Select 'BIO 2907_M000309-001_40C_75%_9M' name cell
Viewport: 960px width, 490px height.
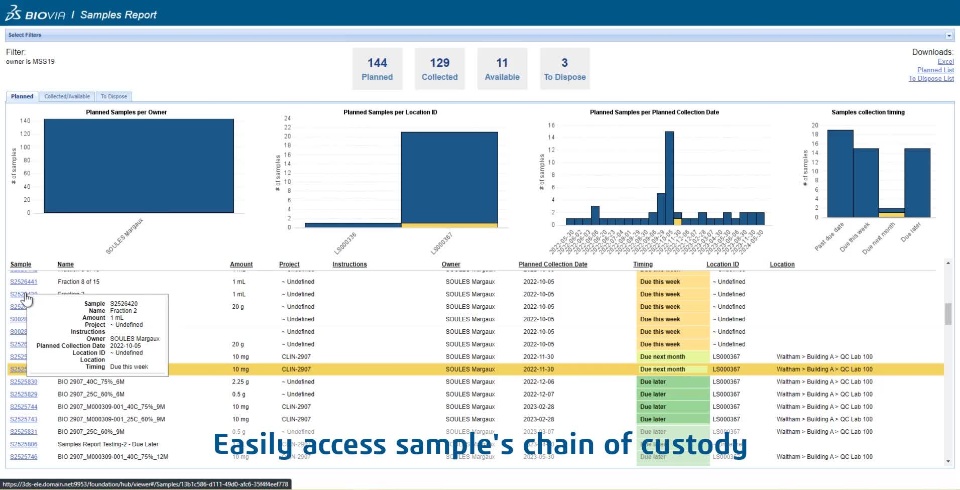(x=111, y=407)
